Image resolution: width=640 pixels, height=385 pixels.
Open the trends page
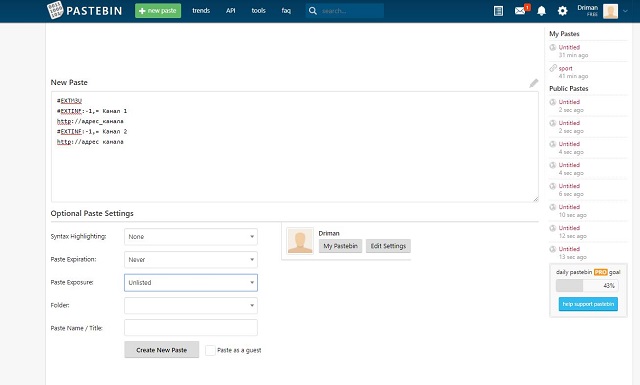pyautogui.click(x=201, y=11)
